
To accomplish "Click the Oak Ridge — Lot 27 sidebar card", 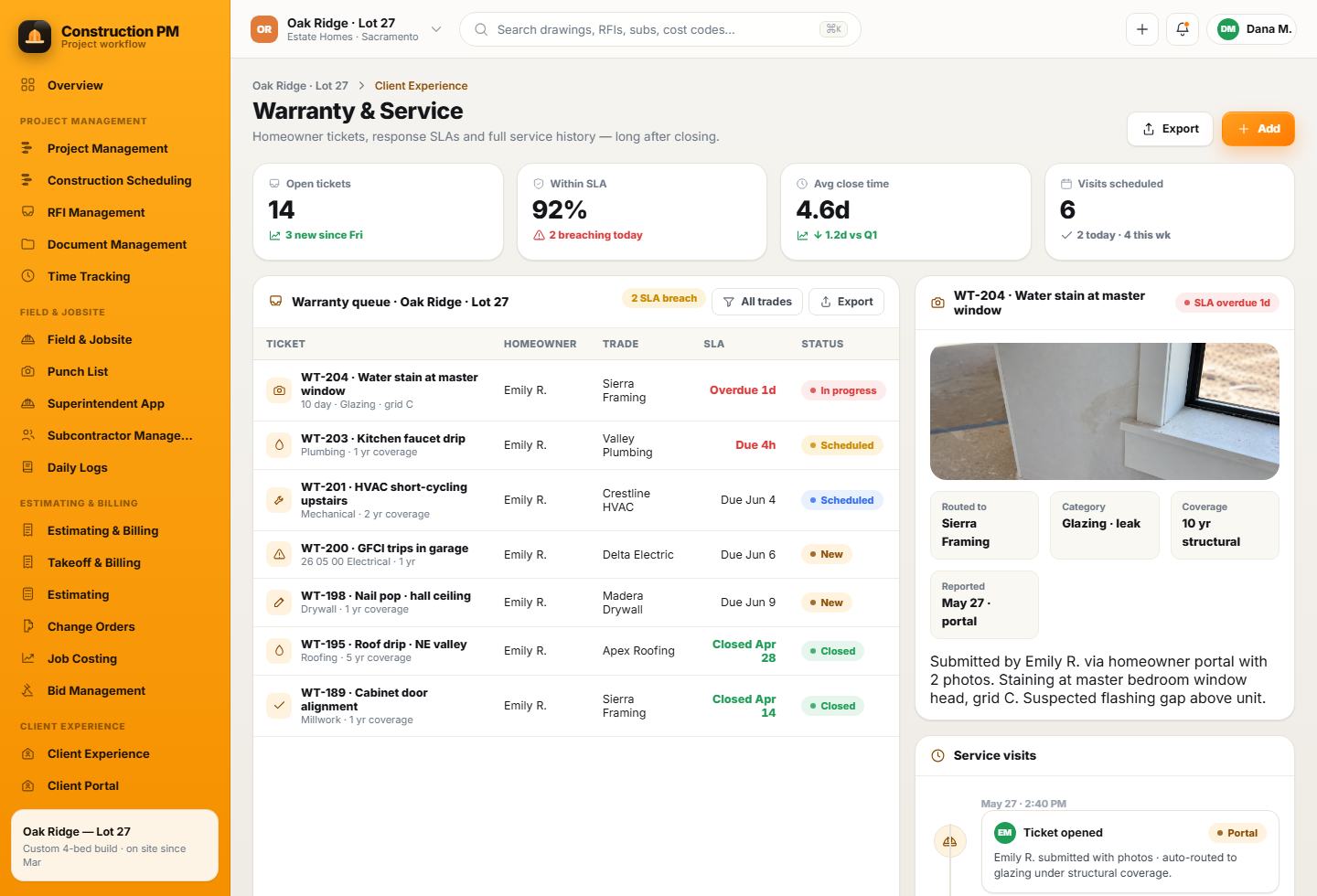I will [114, 846].
